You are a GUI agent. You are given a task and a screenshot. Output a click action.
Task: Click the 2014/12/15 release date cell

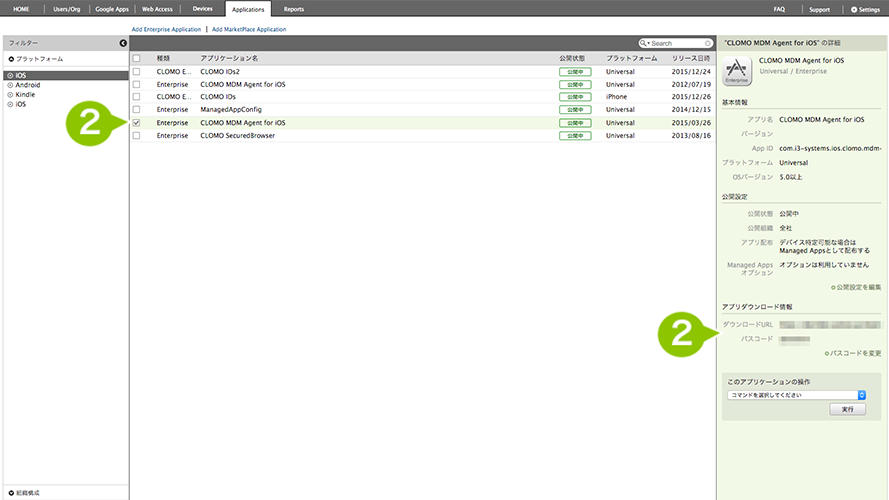(x=691, y=109)
